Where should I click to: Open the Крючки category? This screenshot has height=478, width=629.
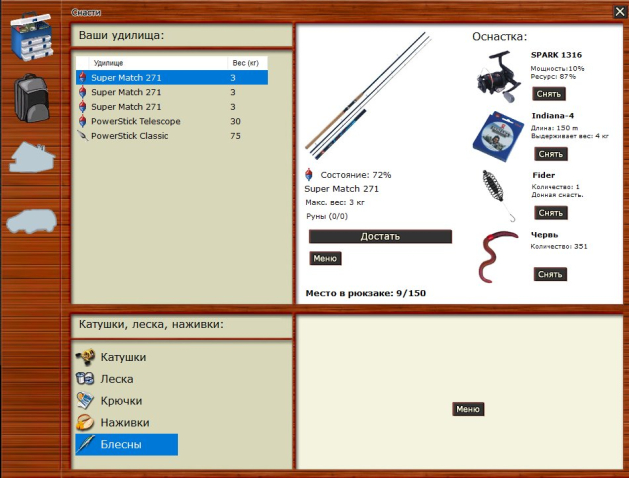click(122, 401)
